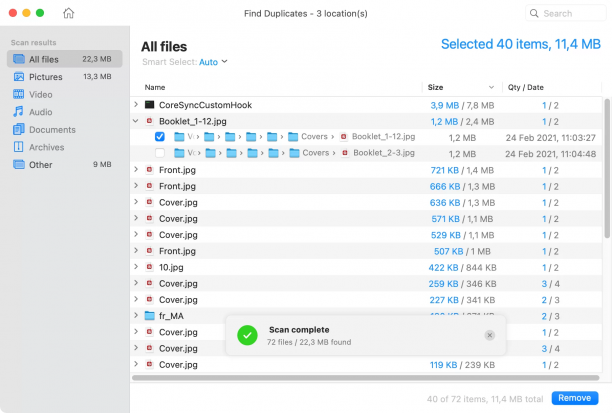Click '259 KB' Cover.jpg size value
The image size is (612, 413).
point(443,284)
